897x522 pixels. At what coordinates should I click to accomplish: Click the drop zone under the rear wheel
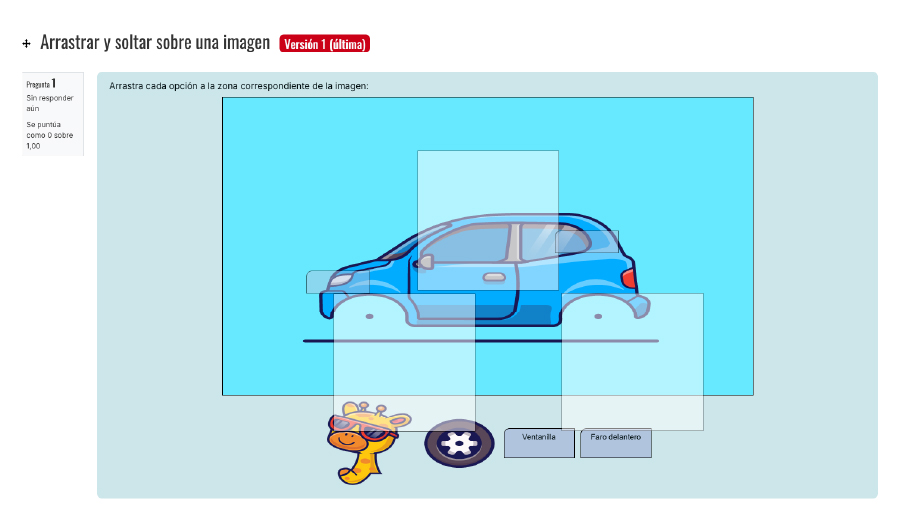(x=633, y=362)
